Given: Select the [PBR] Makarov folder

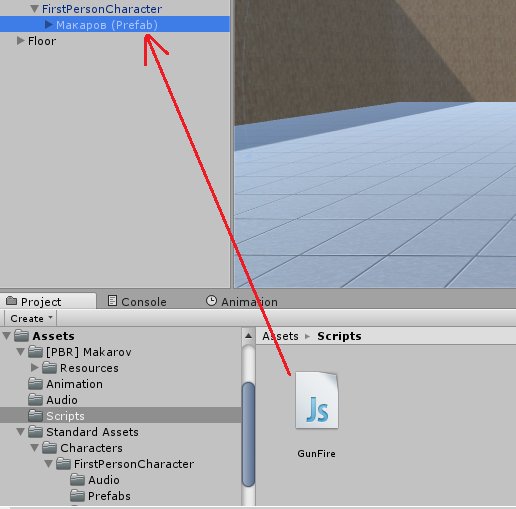Looking at the screenshot, I should pos(89,352).
